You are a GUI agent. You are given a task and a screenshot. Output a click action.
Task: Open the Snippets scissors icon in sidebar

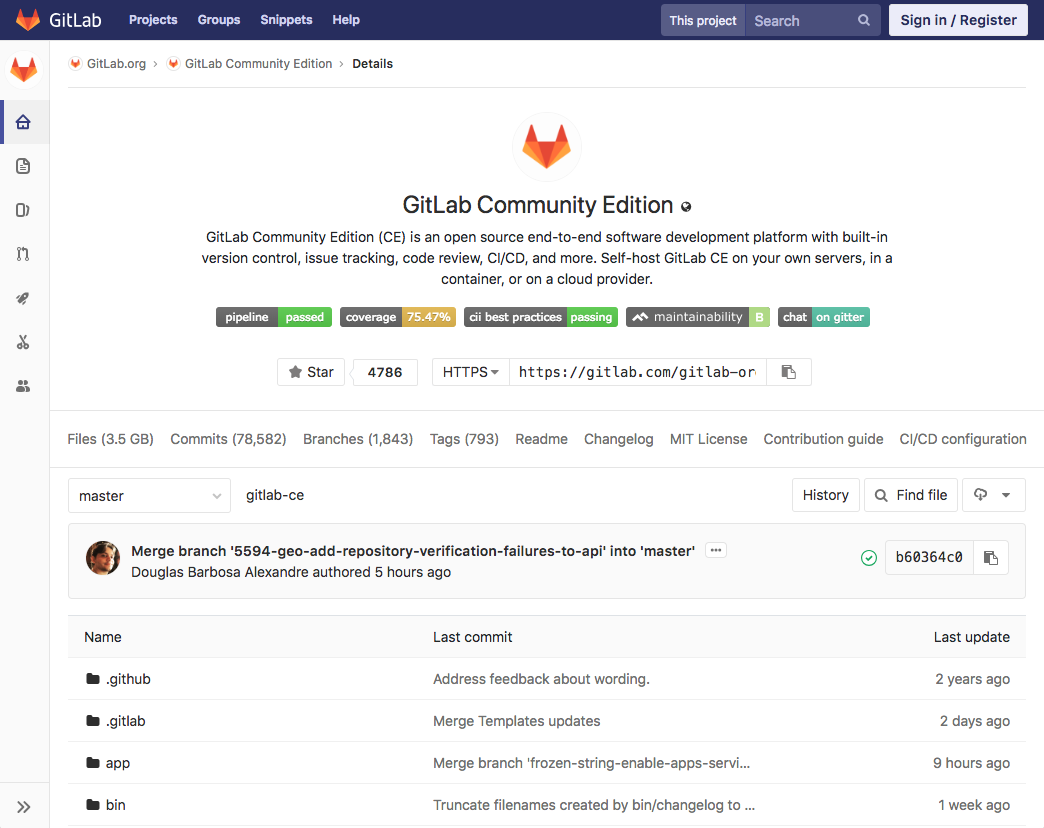(x=24, y=342)
